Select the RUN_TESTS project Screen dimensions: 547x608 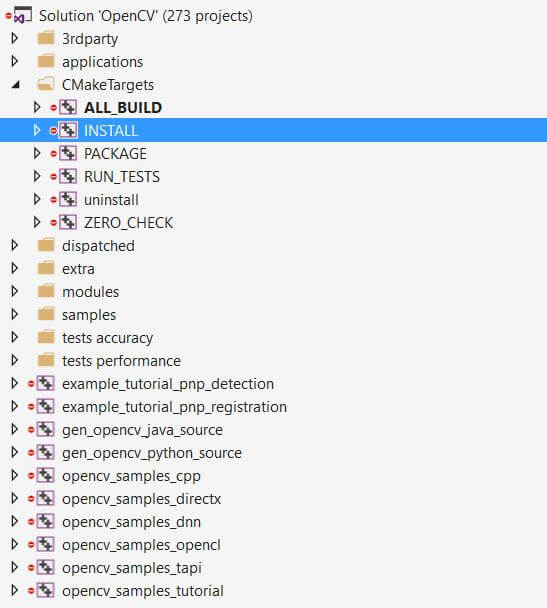coord(122,177)
